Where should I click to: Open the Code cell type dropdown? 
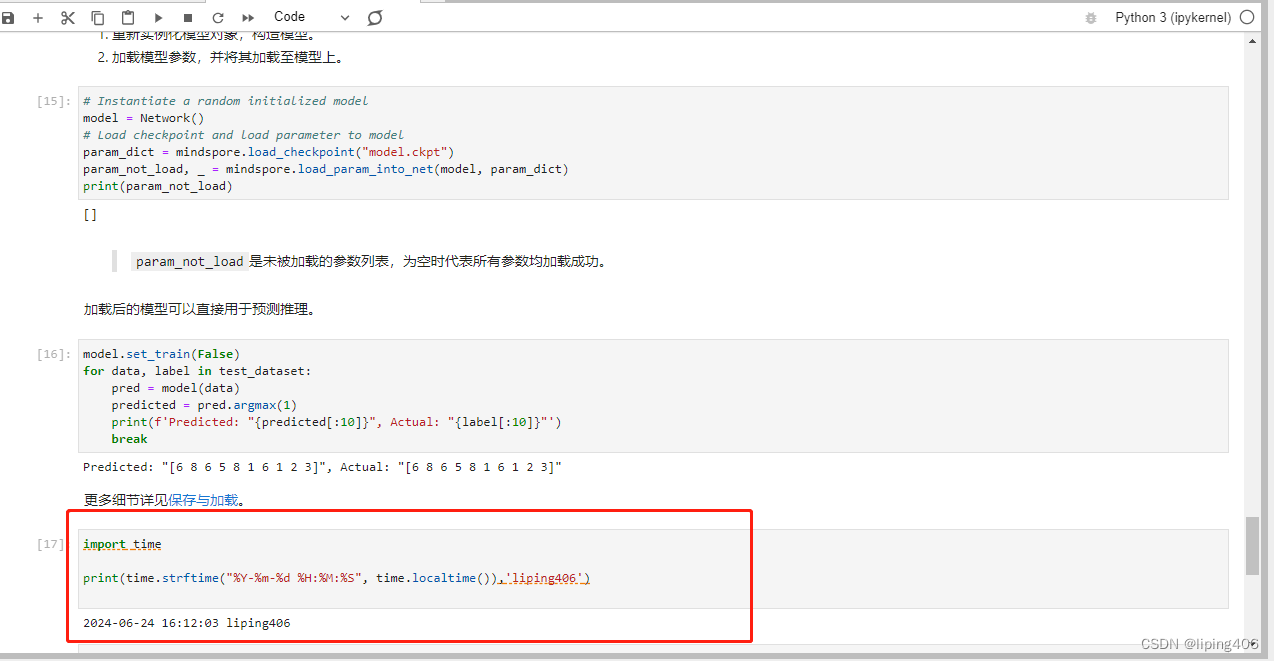pos(311,17)
